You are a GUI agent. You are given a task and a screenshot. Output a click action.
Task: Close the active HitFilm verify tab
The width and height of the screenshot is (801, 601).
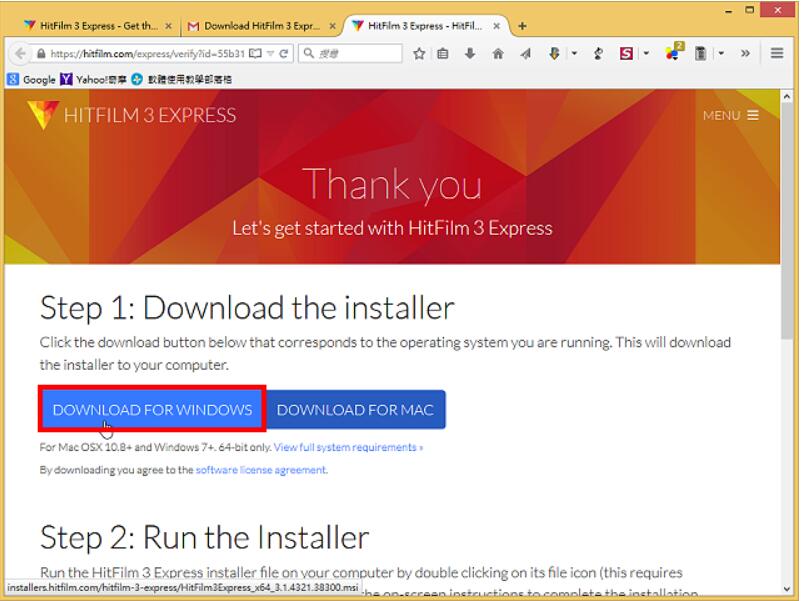pyautogui.click(x=497, y=26)
